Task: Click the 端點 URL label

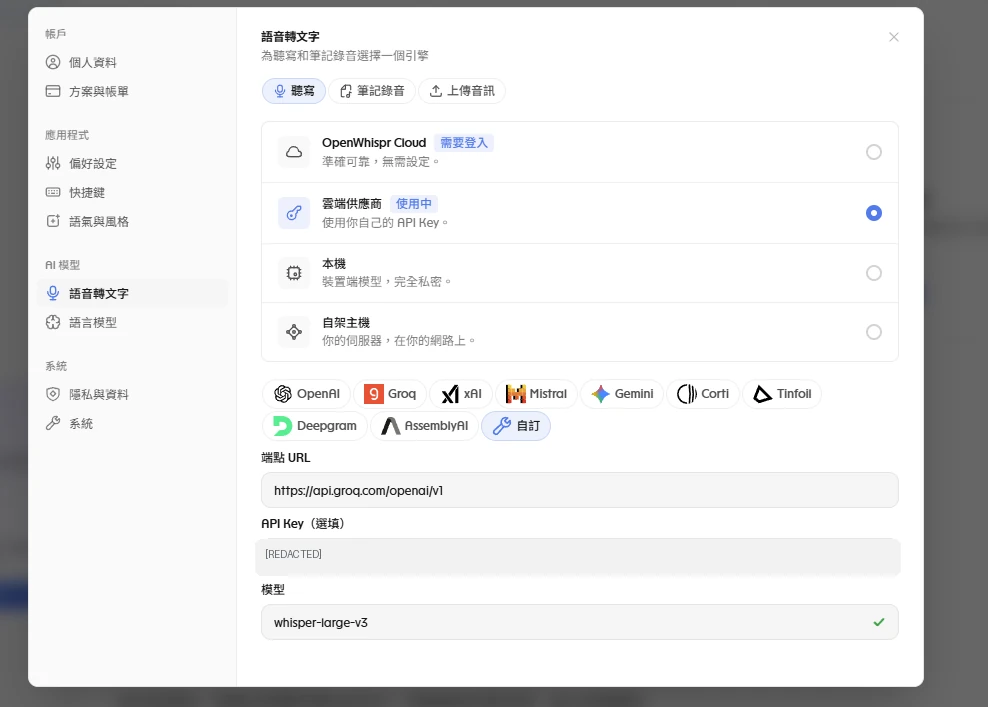Action: [285, 457]
